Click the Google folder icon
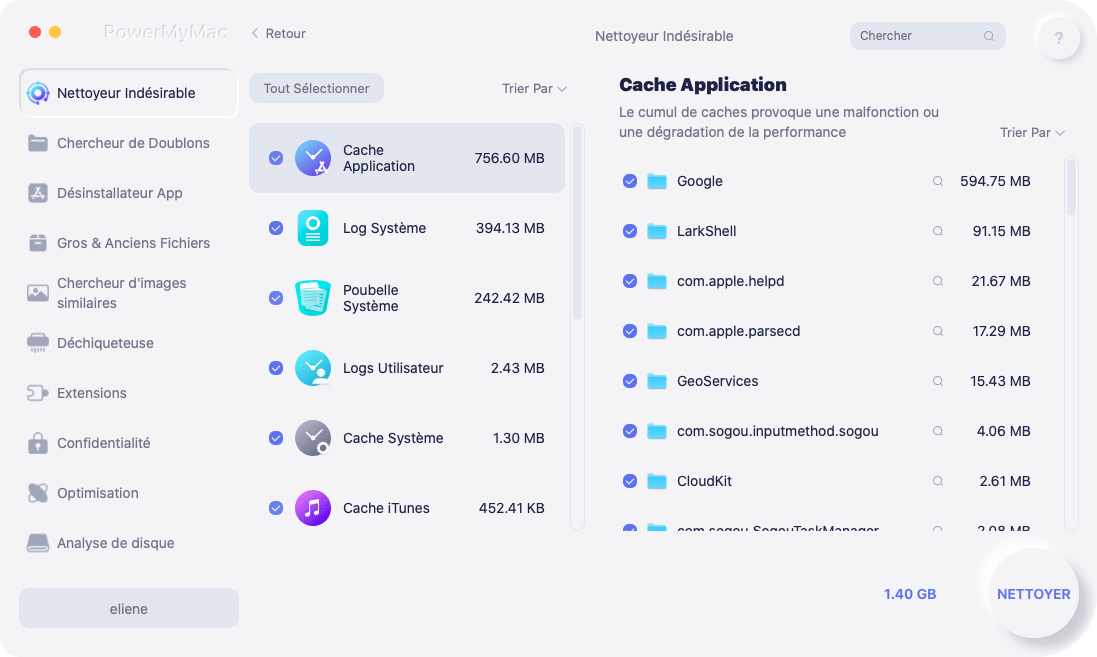 [656, 181]
